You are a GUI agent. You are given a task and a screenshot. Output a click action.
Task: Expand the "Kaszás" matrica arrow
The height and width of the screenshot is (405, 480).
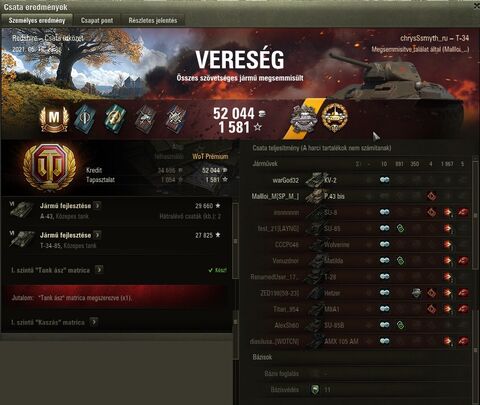click(94, 322)
